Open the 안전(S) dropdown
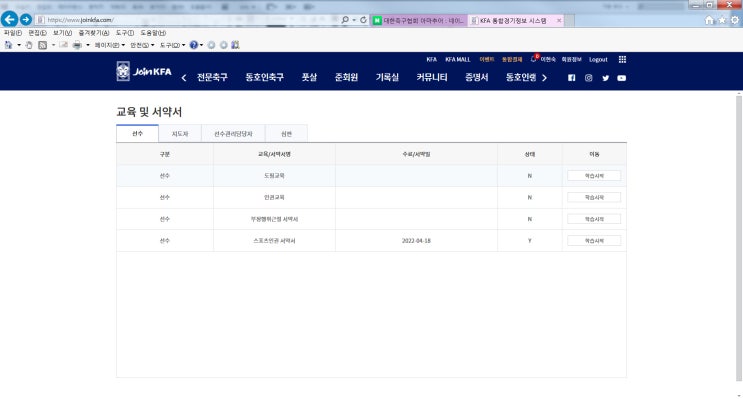Screen dimensions: 743x399 (x=142, y=45)
